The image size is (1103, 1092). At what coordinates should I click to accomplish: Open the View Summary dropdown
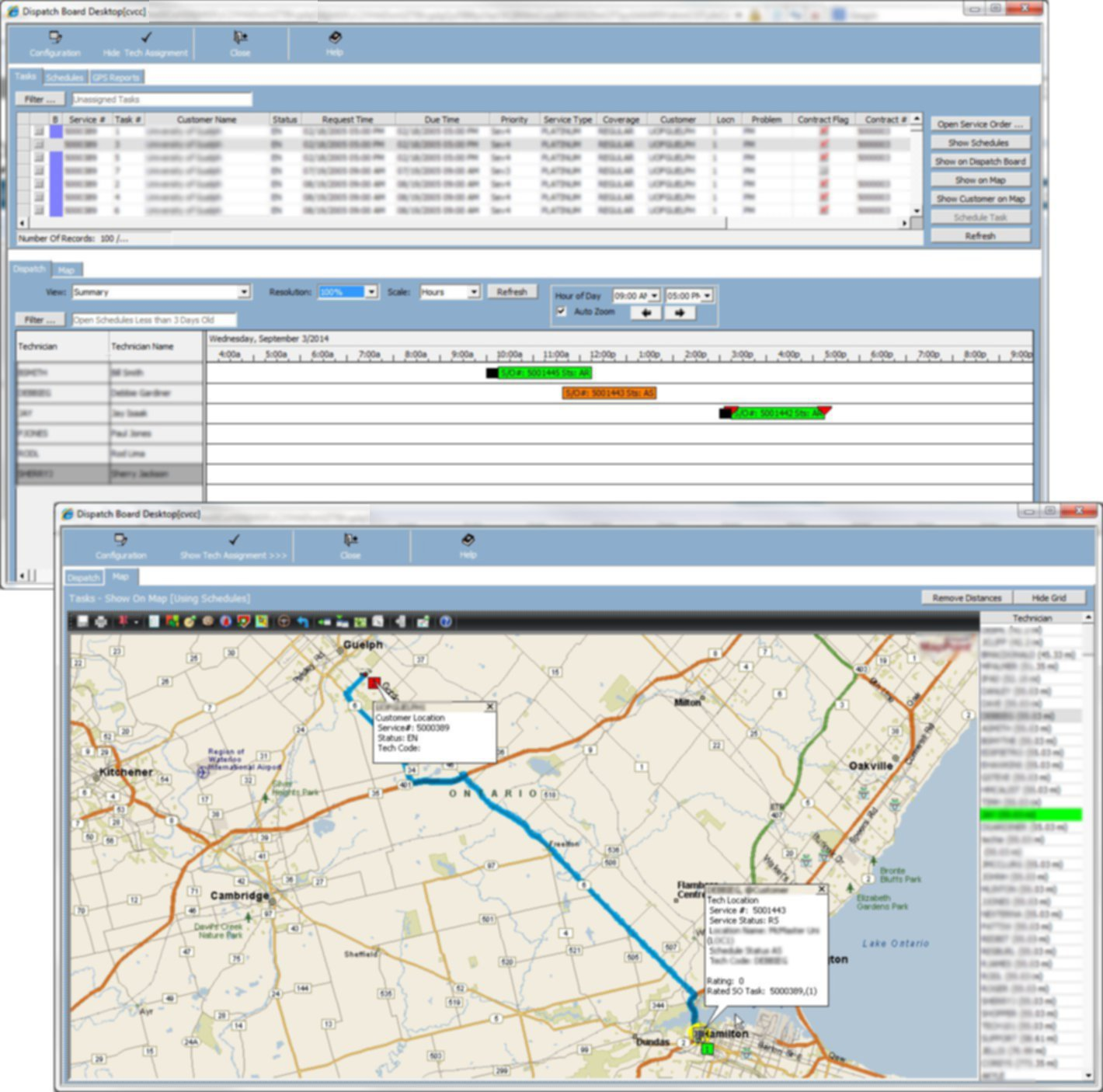pos(245,291)
